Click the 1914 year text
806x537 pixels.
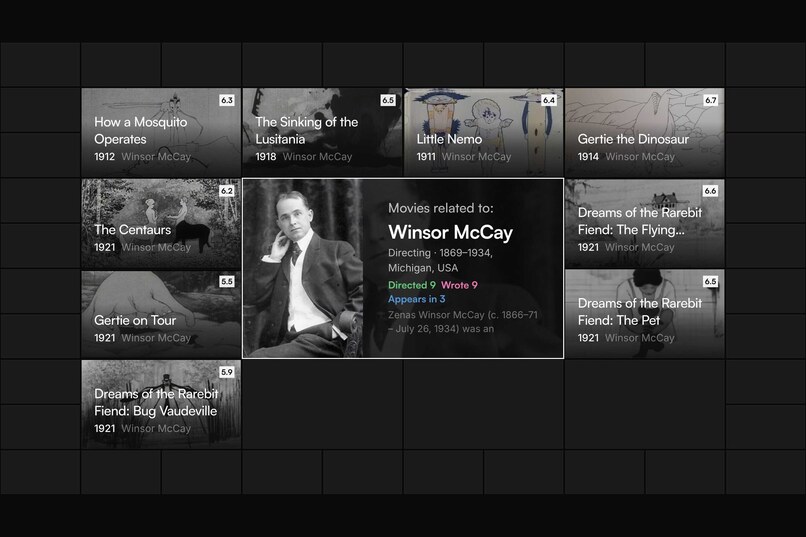click(588, 157)
